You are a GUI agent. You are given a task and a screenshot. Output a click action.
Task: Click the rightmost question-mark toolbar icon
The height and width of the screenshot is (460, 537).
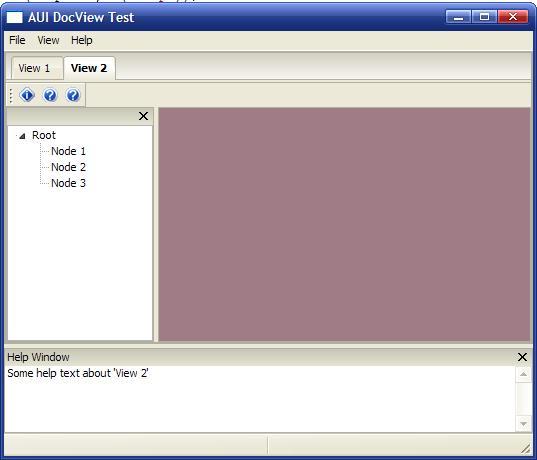coord(73,95)
